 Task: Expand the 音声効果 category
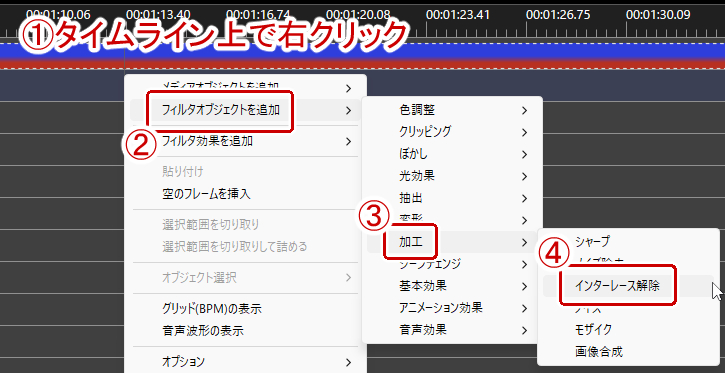[452, 330]
